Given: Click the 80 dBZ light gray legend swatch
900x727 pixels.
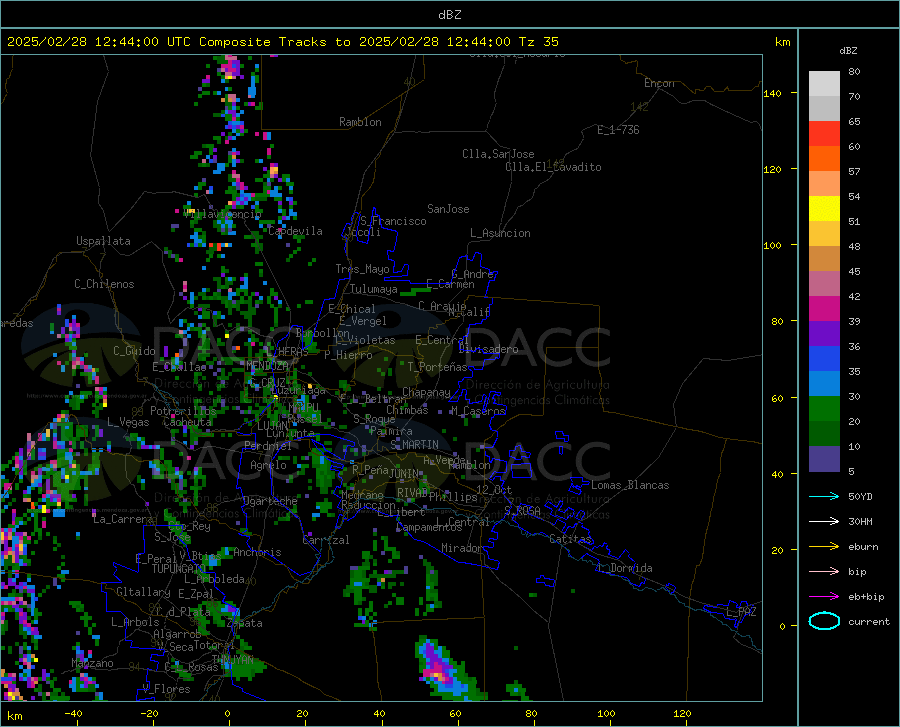Looking at the screenshot, I should pos(824,84).
